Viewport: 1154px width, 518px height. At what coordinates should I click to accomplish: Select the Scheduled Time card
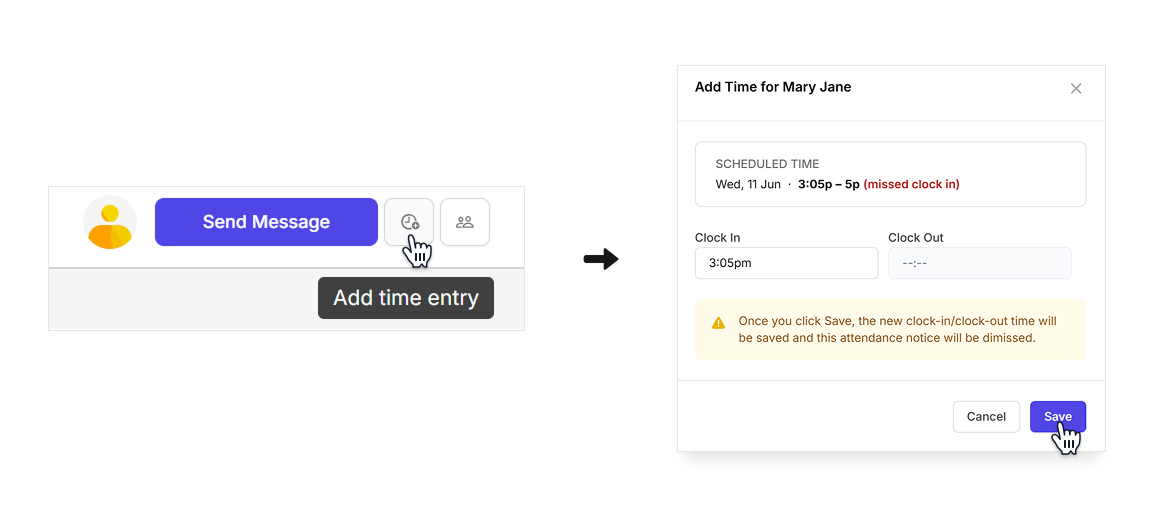click(890, 174)
